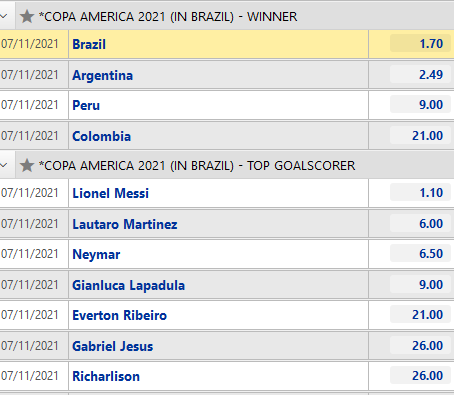454x395 pixels.
Task: Choose Gabriel Jesus odds 26.00
Action: pos(420,345)
